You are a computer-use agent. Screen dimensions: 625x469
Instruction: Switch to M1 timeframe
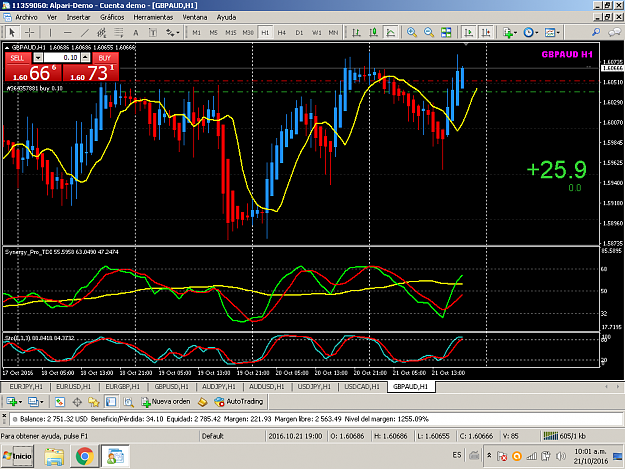pos(197,33)
